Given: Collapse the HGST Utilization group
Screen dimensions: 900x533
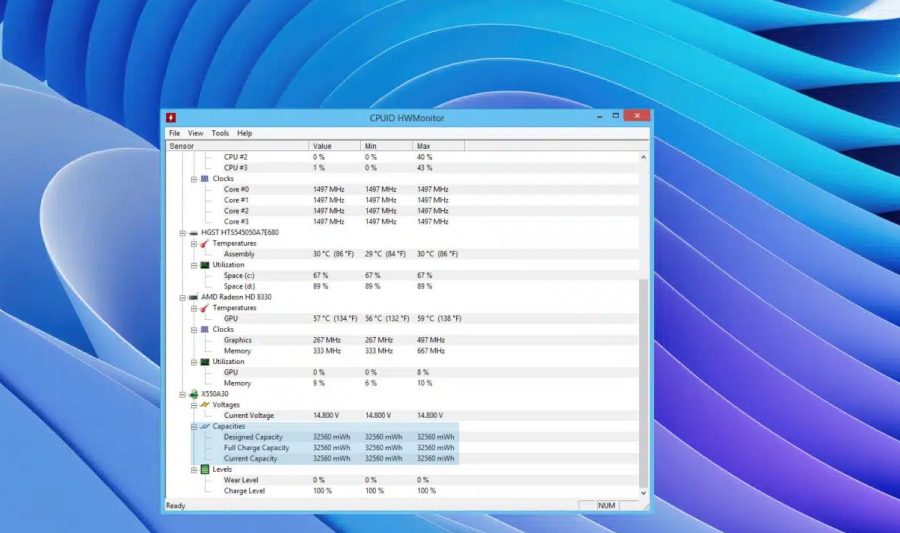Looking at the screenshot, I should (x=194, y=265).
